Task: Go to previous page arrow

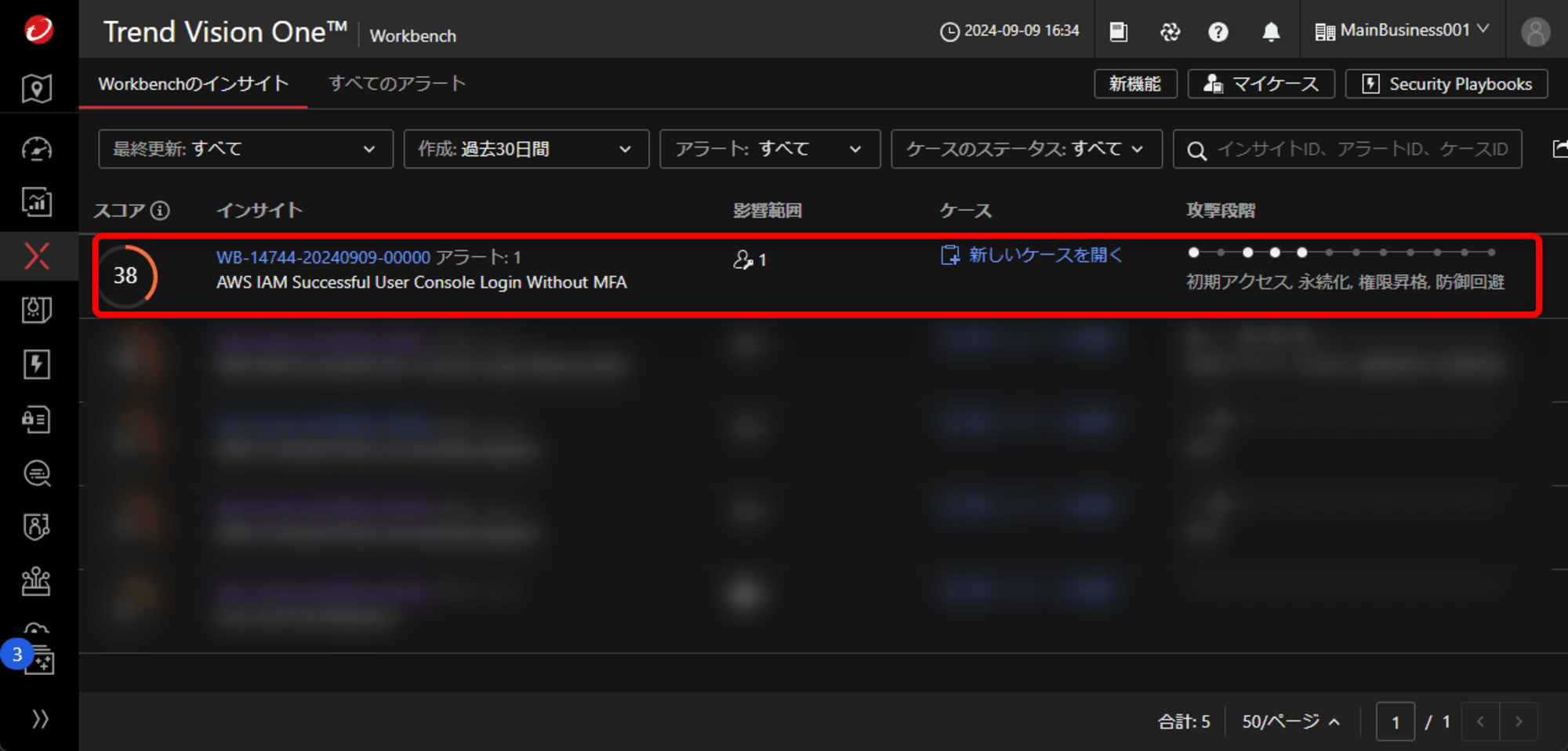Action: point(1480,721)
